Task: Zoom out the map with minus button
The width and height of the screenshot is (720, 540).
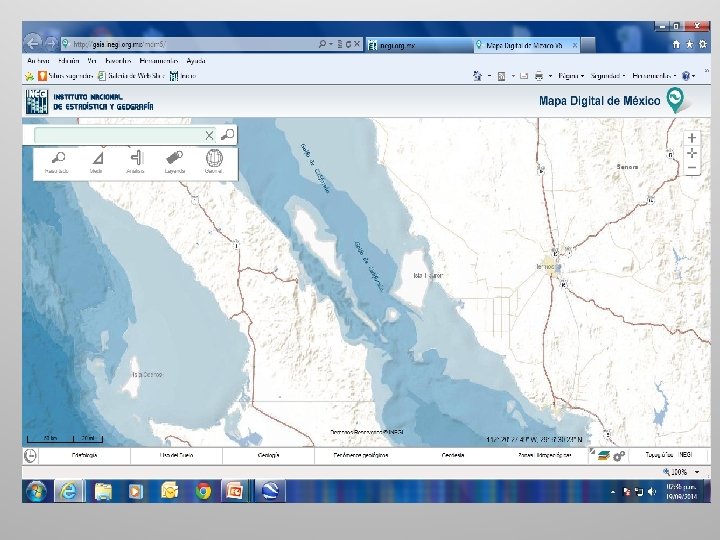Action: (x=692, y=168)
